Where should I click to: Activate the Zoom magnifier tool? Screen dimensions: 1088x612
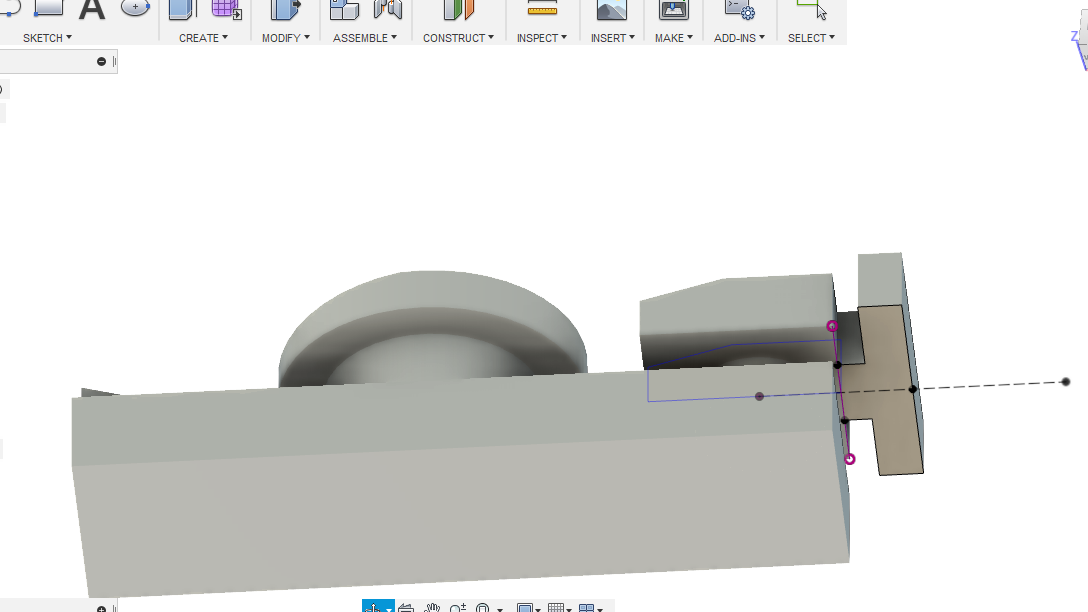point(457,608)
